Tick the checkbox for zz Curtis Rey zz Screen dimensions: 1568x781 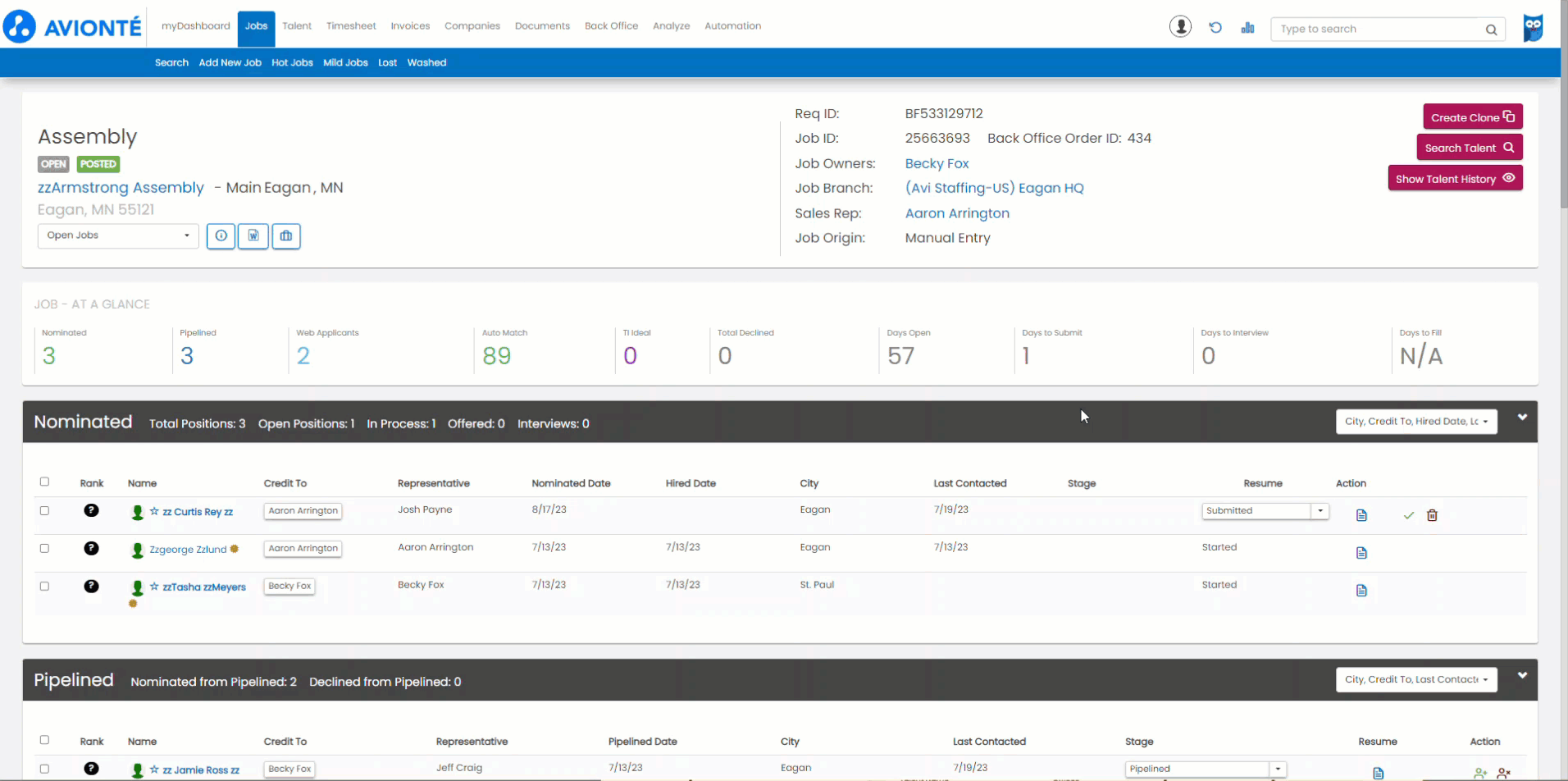pos(44,510)
